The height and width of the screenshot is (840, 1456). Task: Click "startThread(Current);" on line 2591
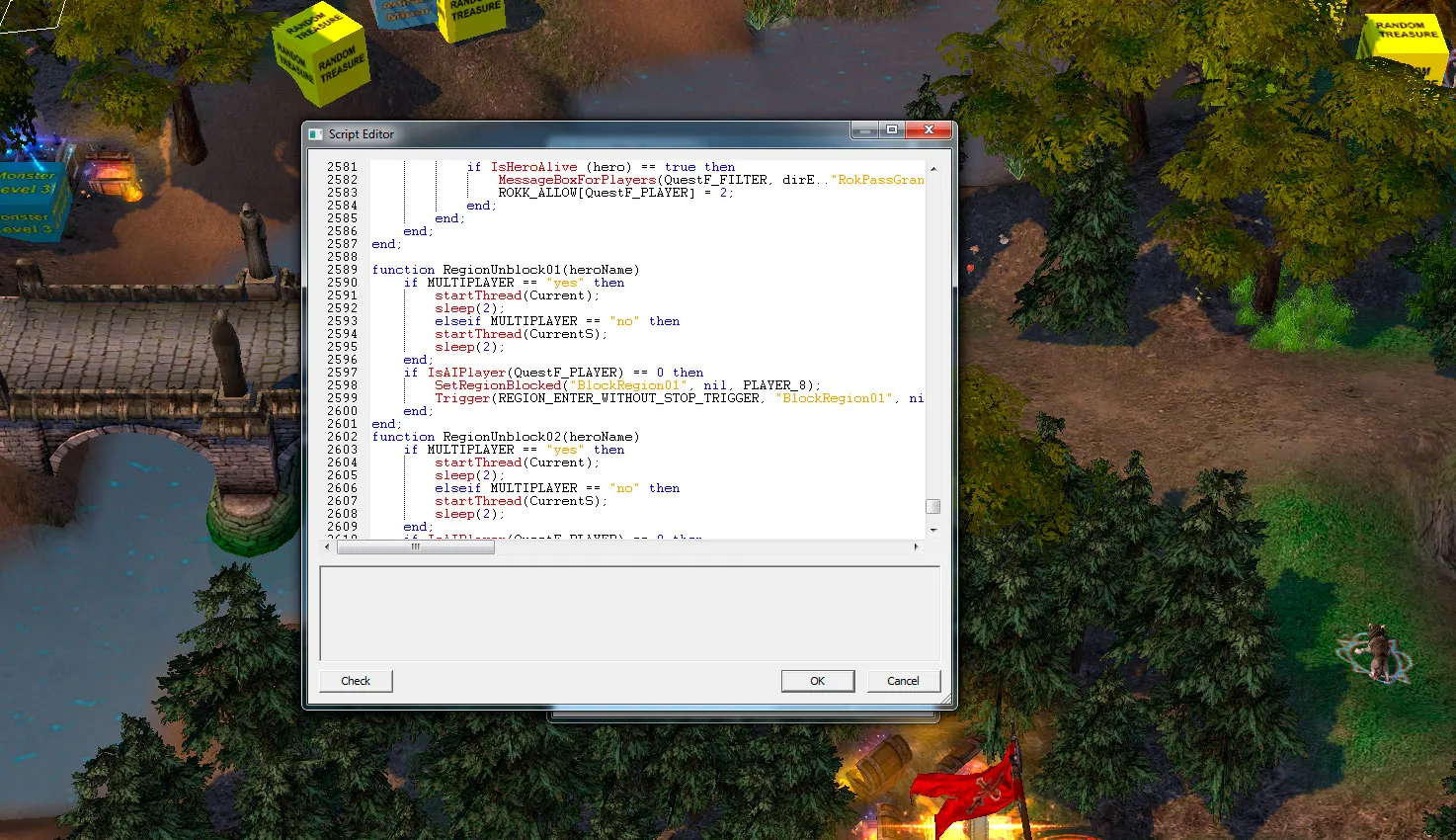pyautogui.click(x=518, y=295)
